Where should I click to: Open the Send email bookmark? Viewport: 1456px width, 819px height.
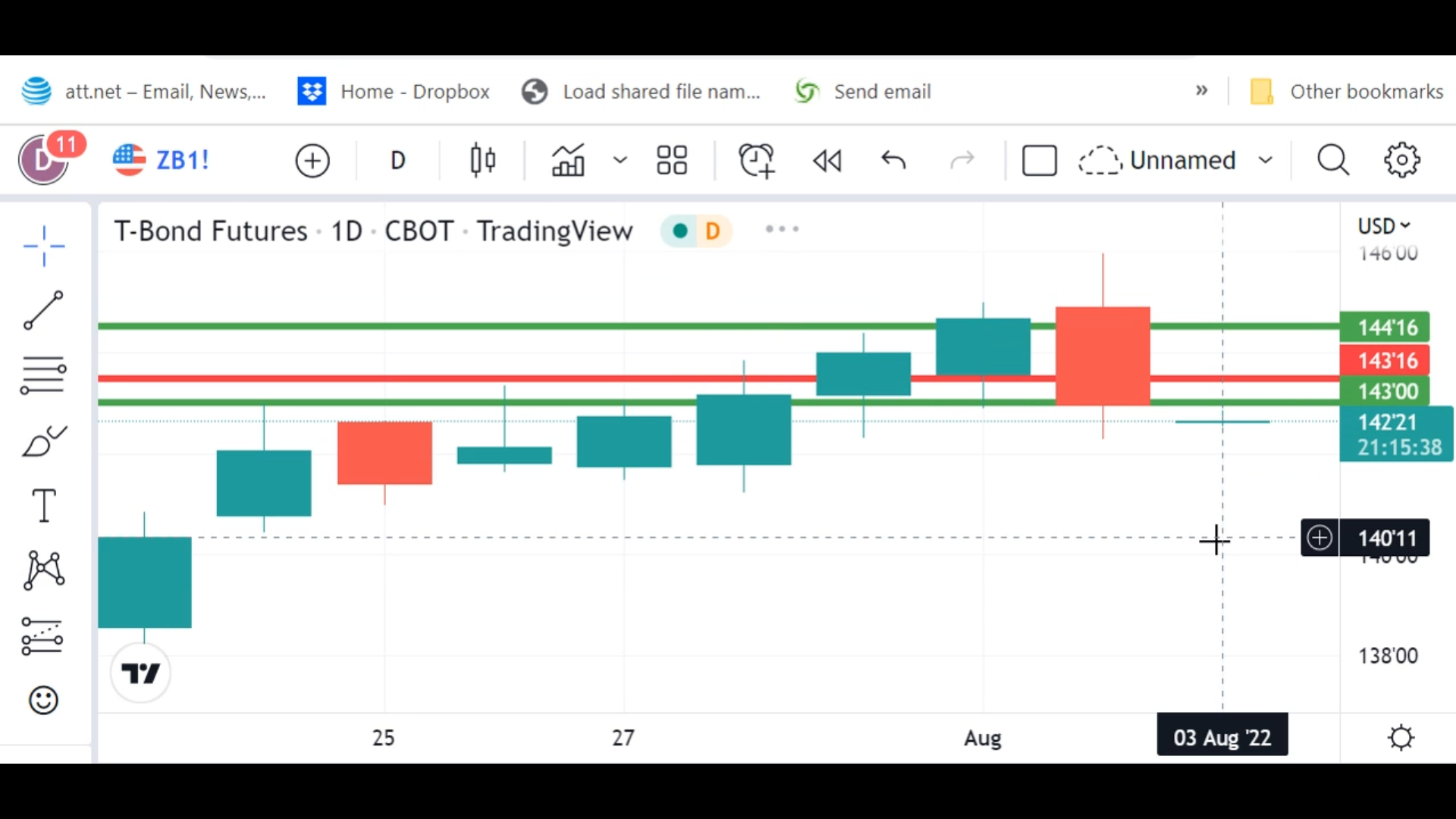(x=863, y=91)
